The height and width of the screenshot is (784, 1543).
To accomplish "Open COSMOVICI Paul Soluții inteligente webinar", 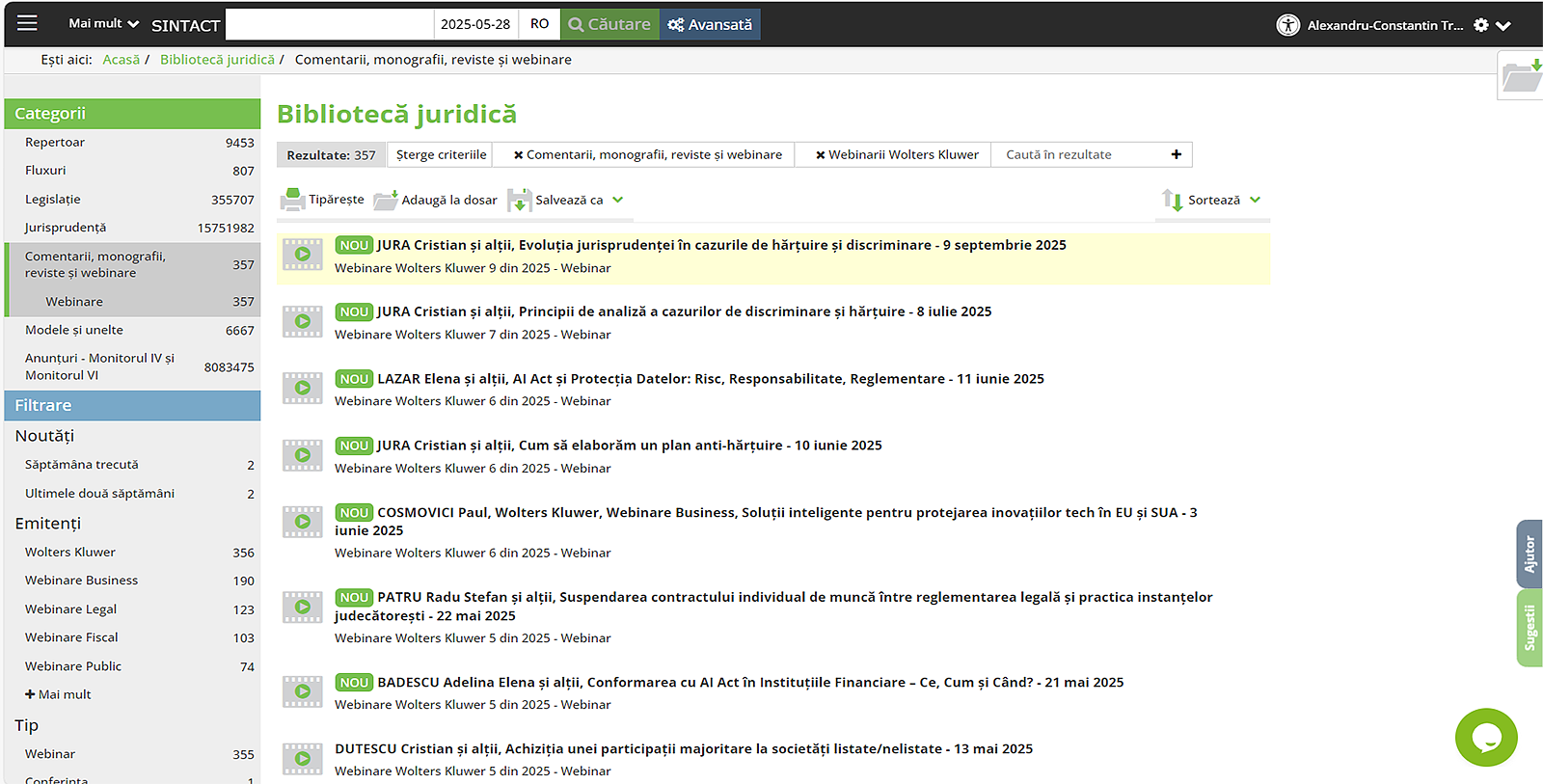I will pos(767,521).
